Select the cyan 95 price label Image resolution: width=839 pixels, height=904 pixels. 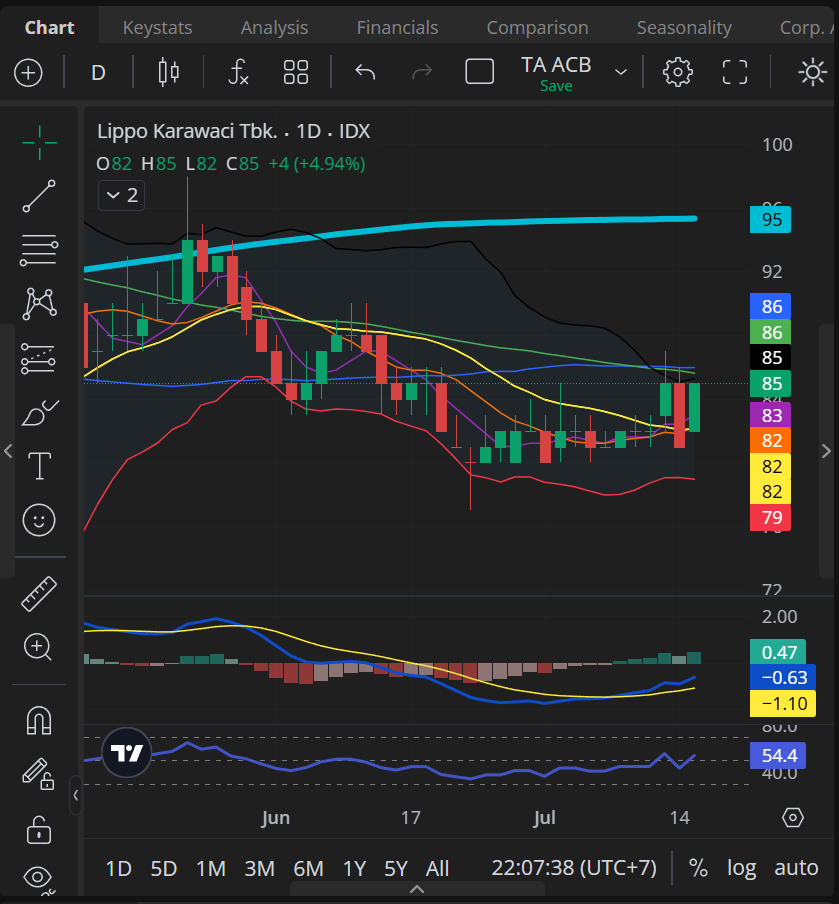click(x=770, y=220)
